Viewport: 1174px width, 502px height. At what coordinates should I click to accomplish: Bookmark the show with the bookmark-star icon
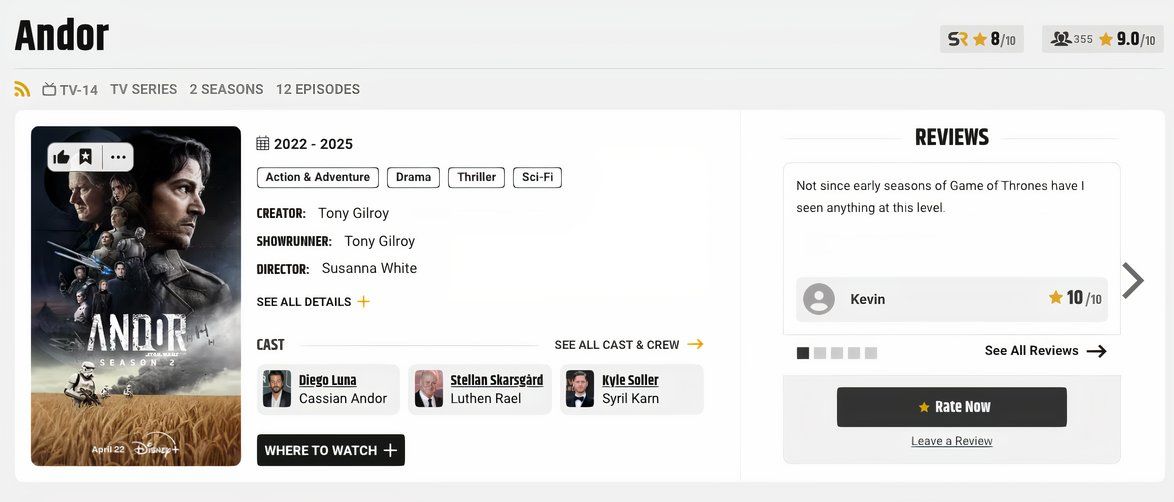click(86, 157)
